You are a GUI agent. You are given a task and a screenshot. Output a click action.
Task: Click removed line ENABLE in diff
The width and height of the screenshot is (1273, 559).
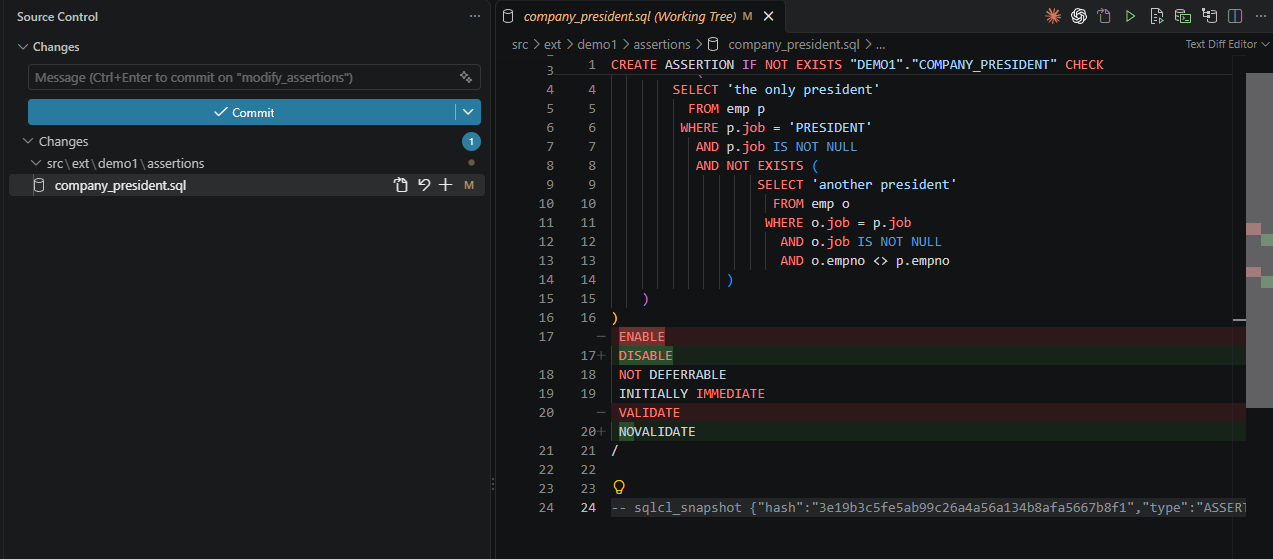[x=641, y=337]
